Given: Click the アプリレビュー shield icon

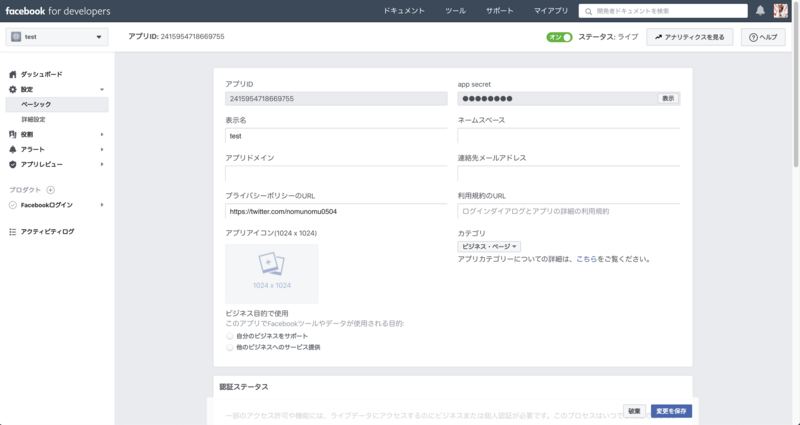Looking at the screenshot, I should [13, 164].
